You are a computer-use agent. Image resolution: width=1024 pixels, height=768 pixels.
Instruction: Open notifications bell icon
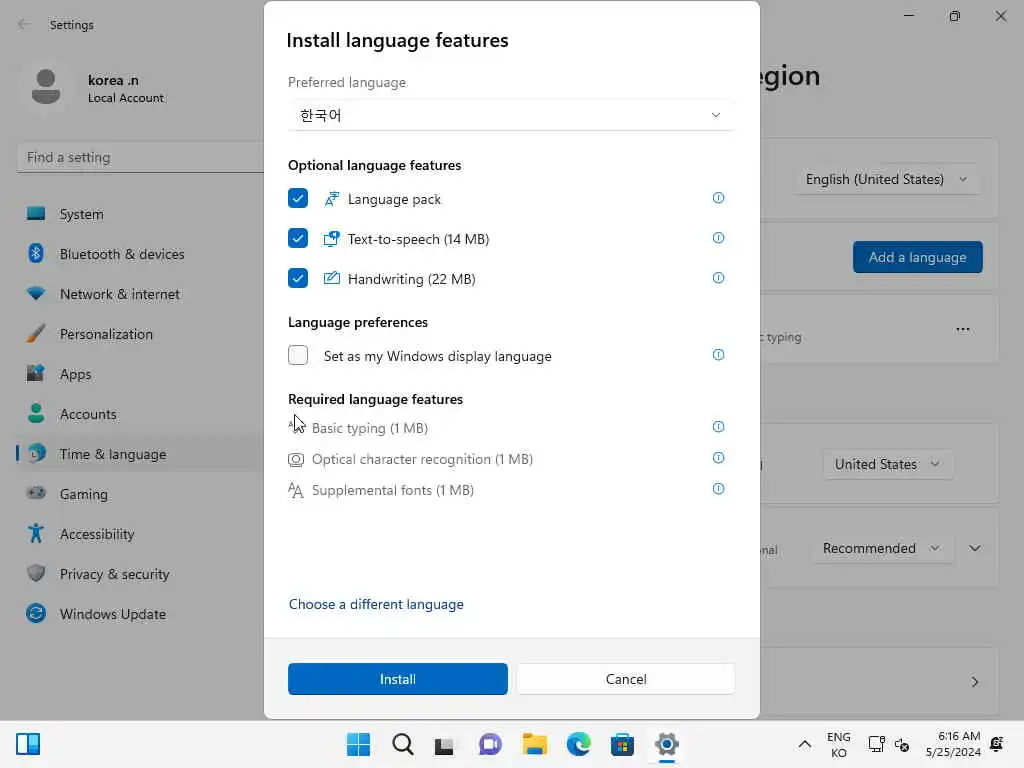(x=997, y=744)
